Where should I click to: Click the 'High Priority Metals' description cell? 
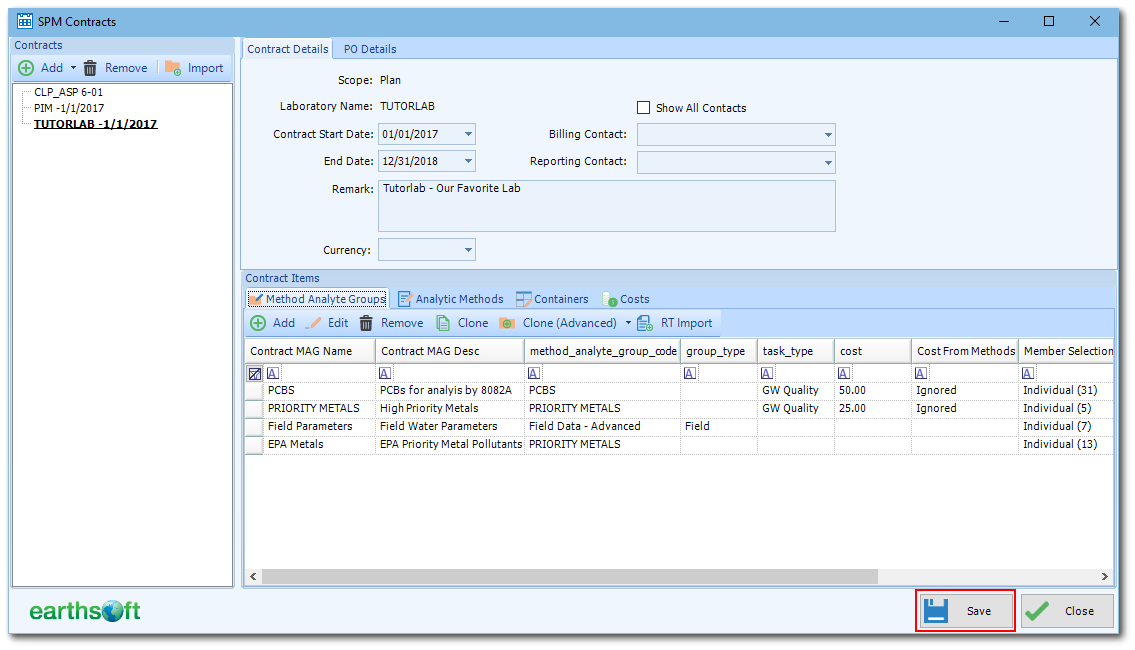point(450,408)
